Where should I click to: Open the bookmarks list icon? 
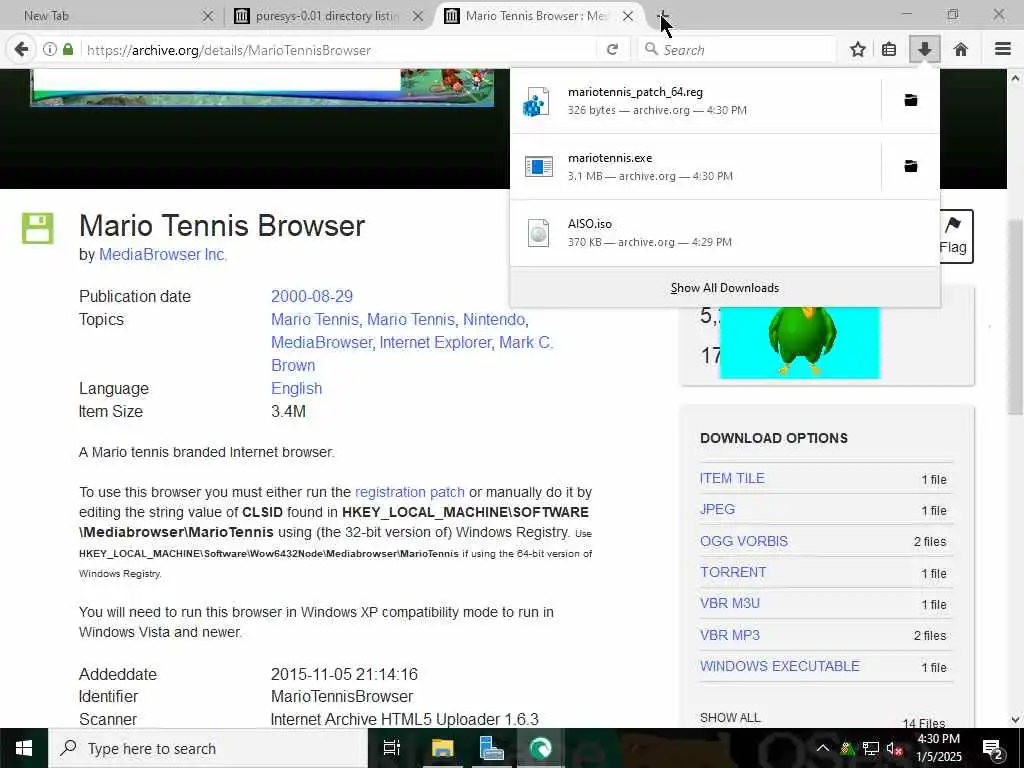(889, 50)
